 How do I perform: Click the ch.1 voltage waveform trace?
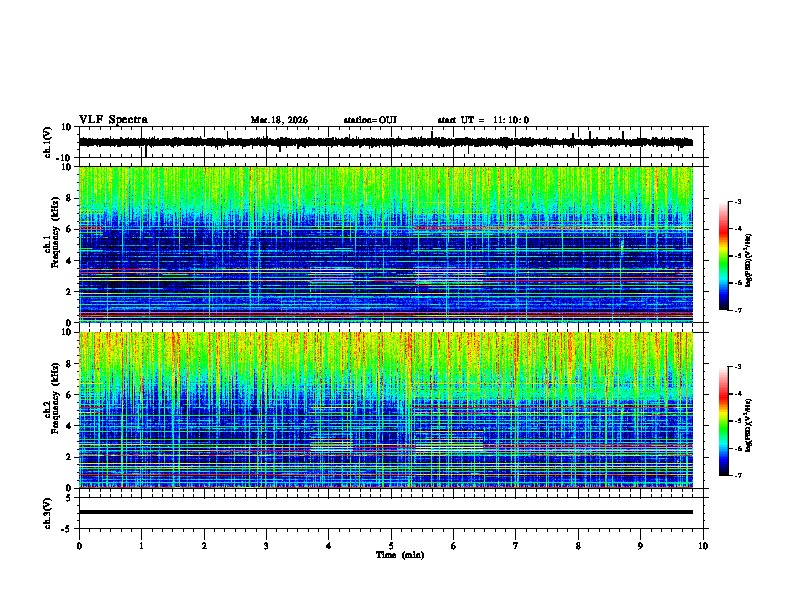tap(385, 142)
